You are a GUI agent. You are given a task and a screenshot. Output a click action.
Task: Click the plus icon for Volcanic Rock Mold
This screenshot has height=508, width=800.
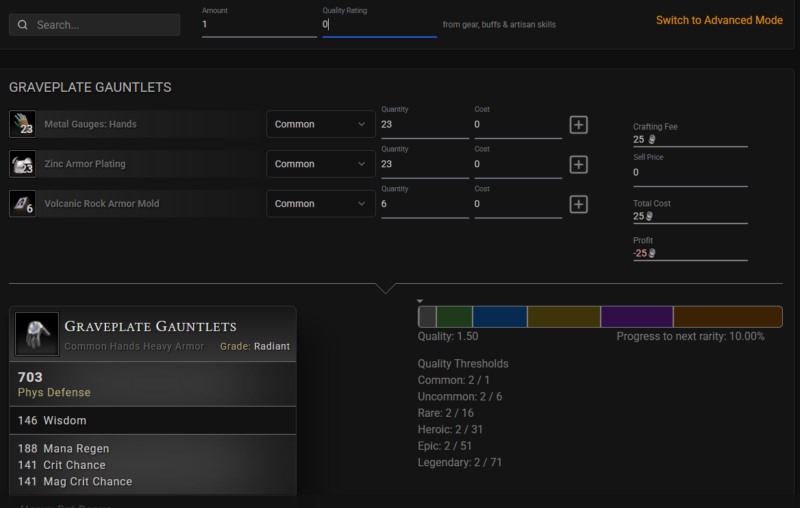click(578, 204)
